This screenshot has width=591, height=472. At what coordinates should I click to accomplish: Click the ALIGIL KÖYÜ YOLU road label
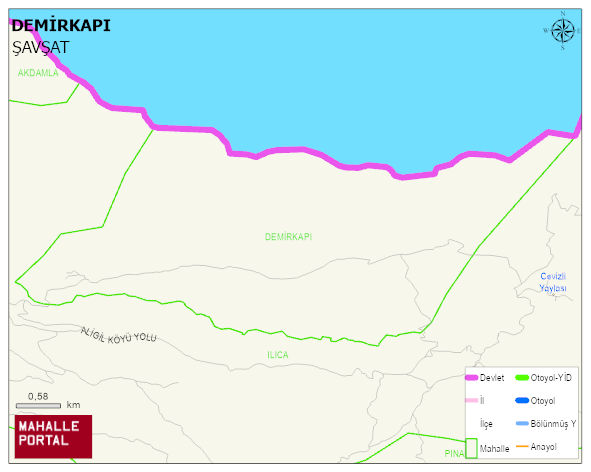point(118,336)
